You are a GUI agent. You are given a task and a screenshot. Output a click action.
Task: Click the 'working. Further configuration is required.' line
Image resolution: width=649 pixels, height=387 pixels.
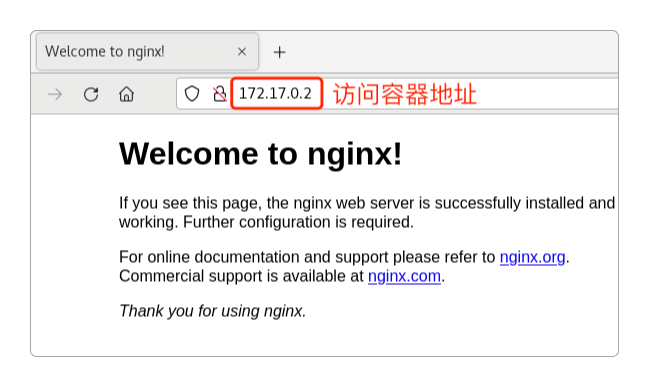[266, 222]
